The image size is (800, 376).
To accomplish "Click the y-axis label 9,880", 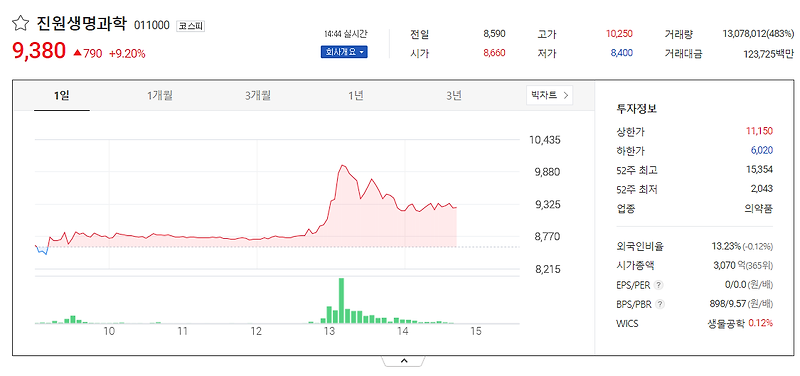I will coord(547,172).
